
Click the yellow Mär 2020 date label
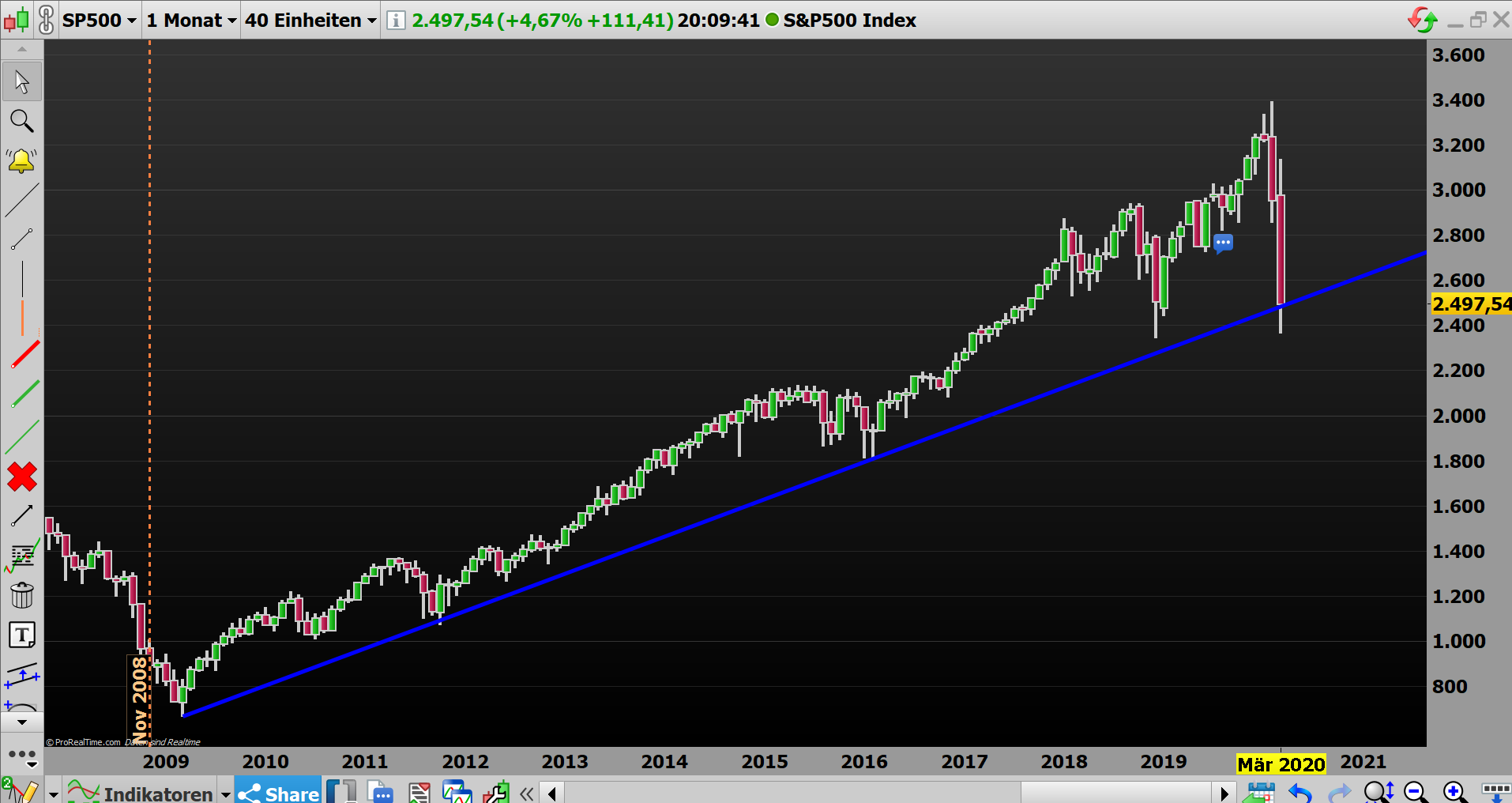[1281, 764]
